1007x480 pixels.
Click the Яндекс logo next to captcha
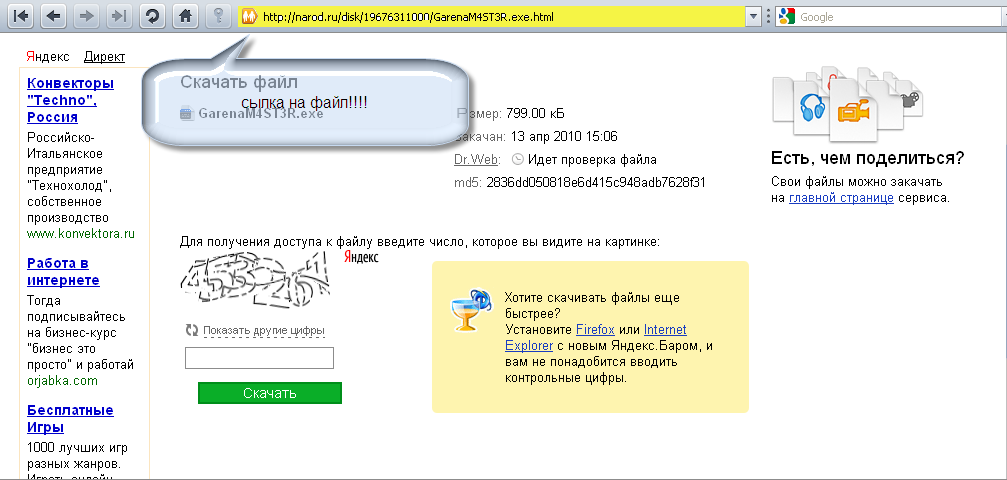(361, 257)
